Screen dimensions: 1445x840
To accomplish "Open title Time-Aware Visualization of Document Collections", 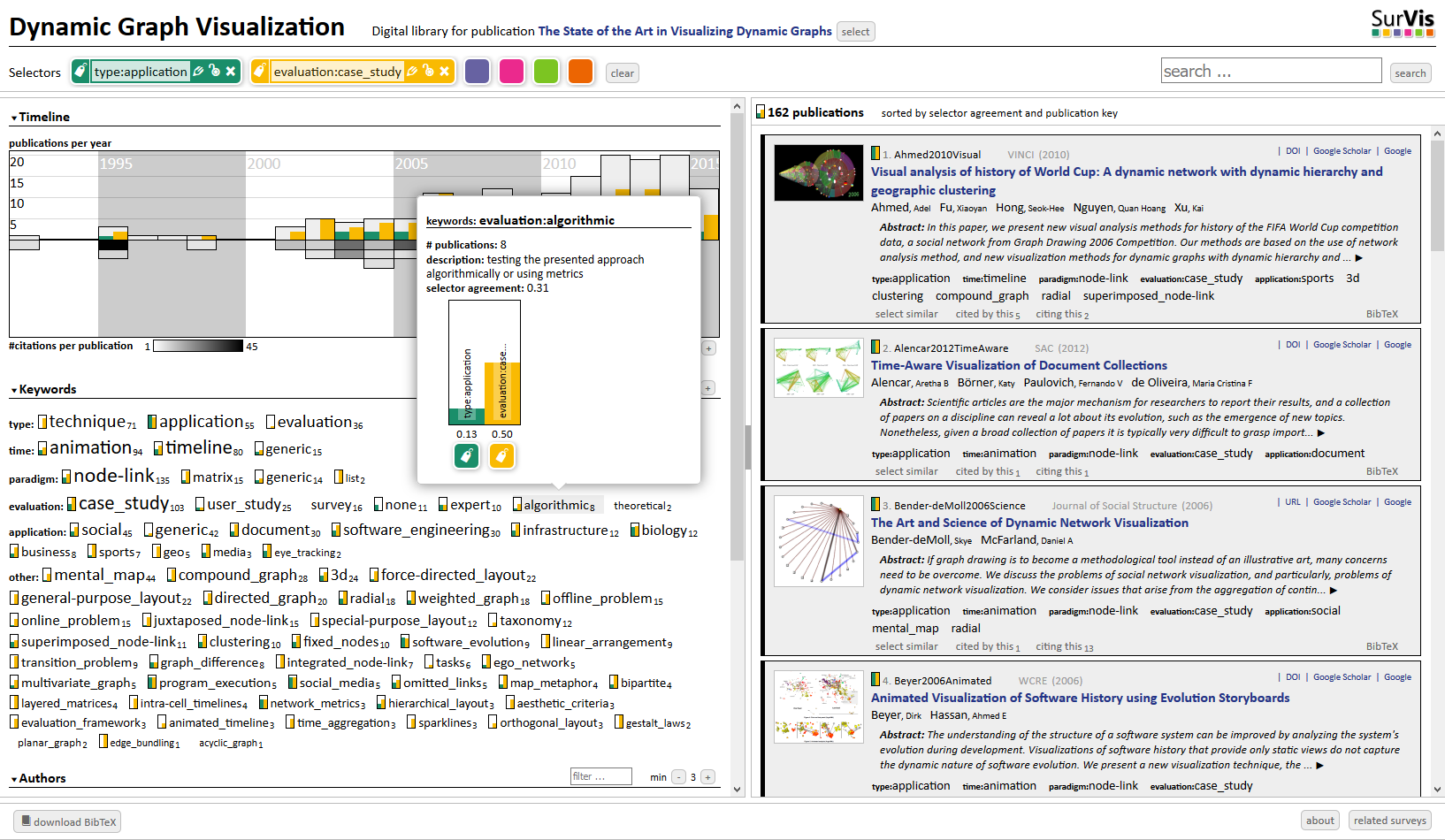I will coord(1019,365).
